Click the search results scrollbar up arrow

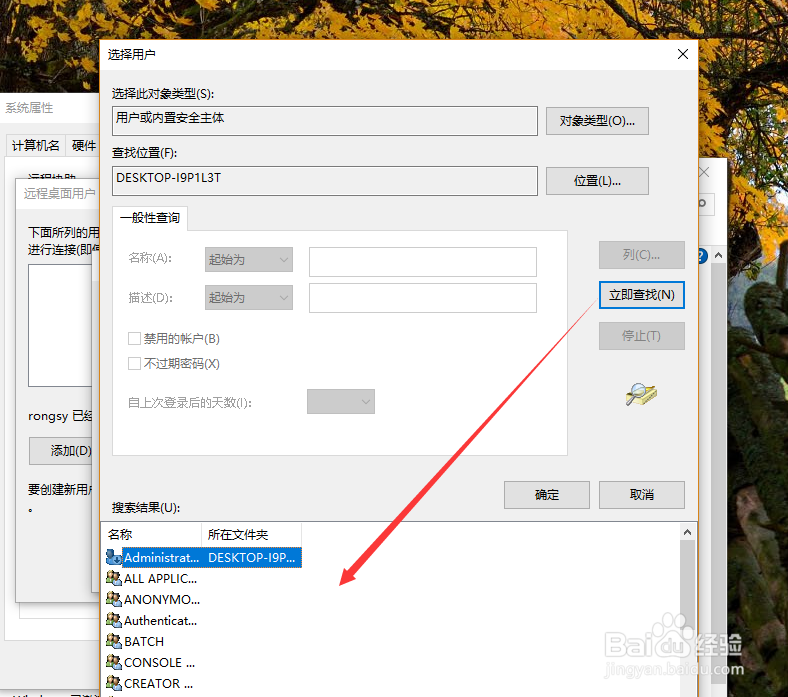pos(687,532)
